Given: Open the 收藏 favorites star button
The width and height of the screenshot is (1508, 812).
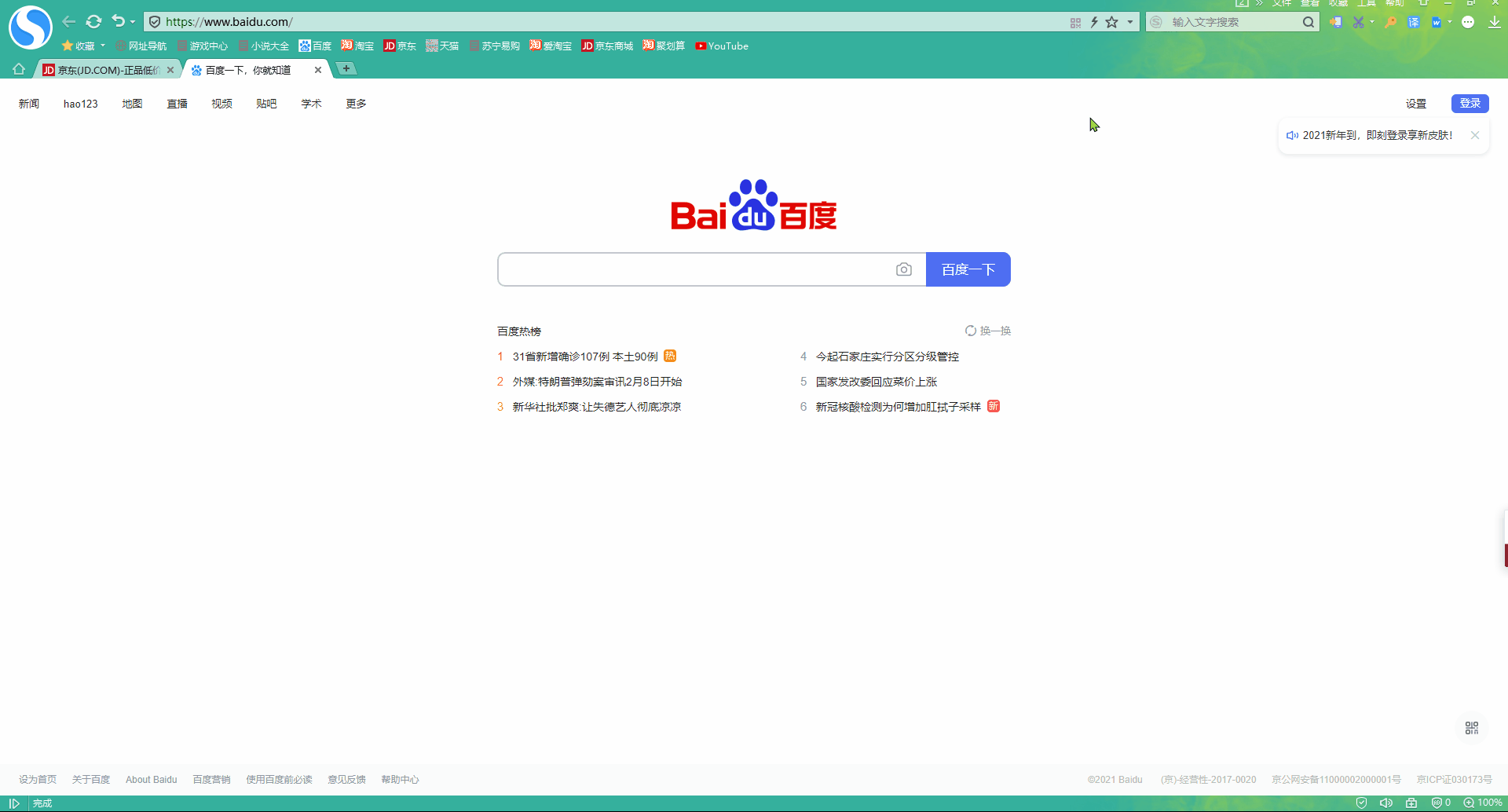Looking at the screenshot, I should click(79, 46).
